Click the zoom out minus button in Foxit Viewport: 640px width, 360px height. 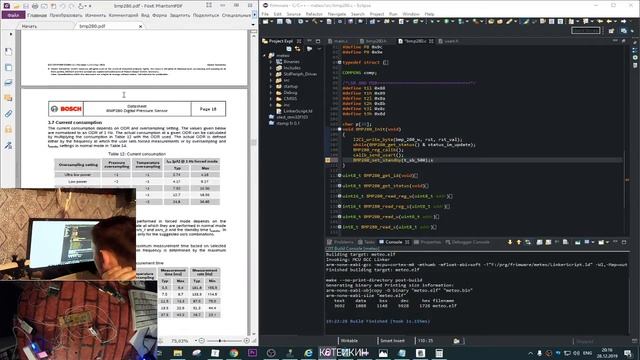click(x=201, y=340)
